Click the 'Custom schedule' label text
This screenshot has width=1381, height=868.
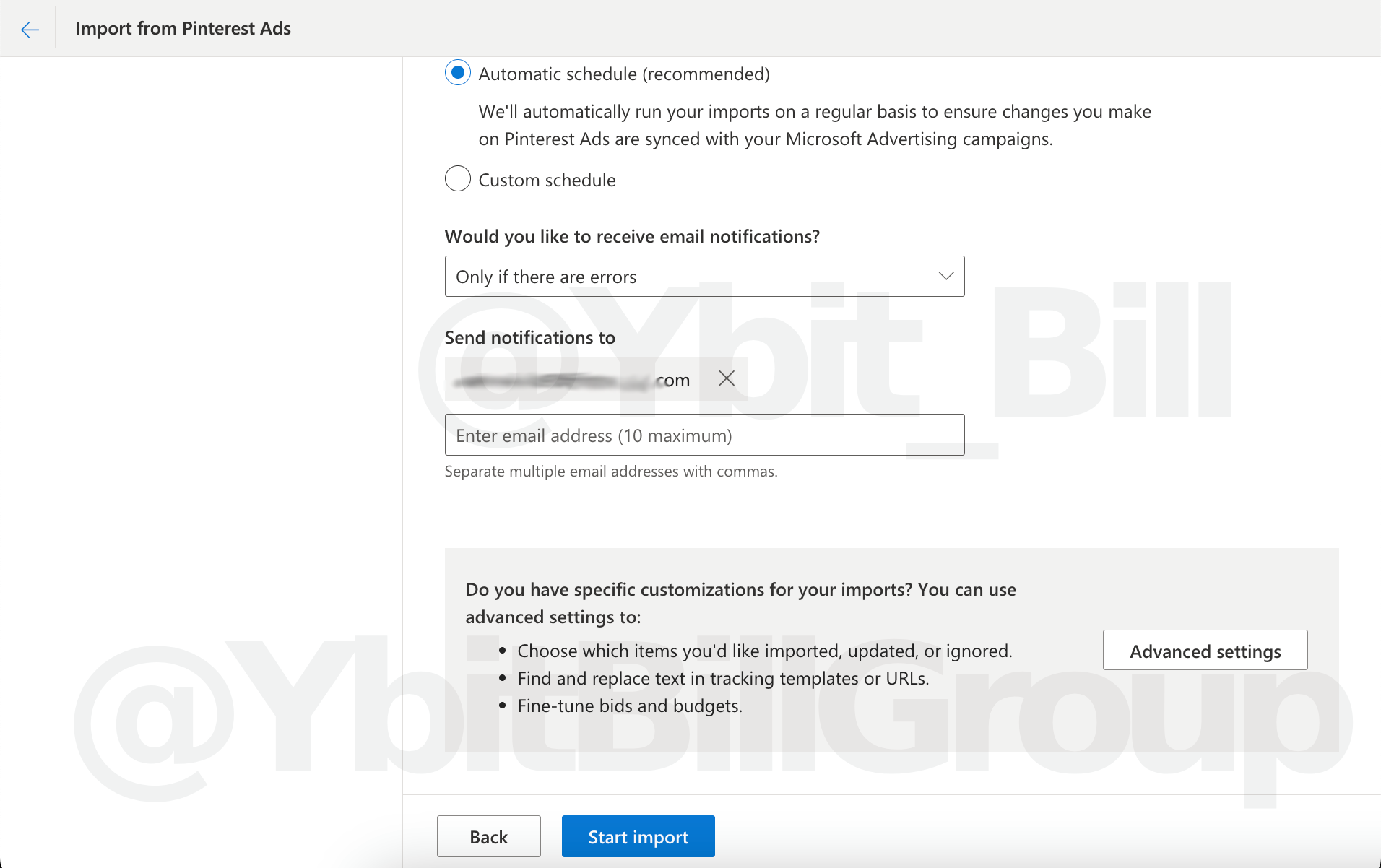pyautogui.click(x=547, y=181)
